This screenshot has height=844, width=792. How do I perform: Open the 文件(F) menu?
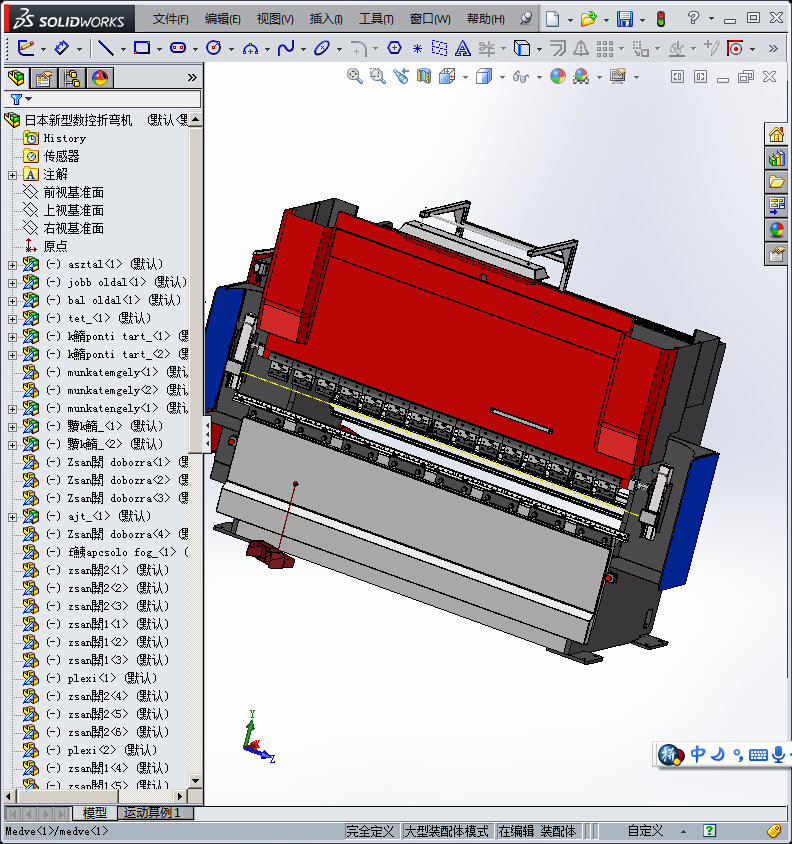point(171,19)
